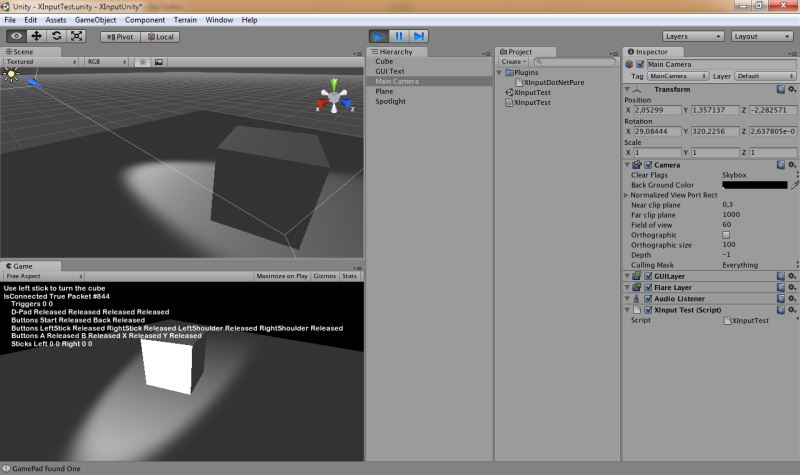Click the Back Ground Color swatch

tap(755, 185)
